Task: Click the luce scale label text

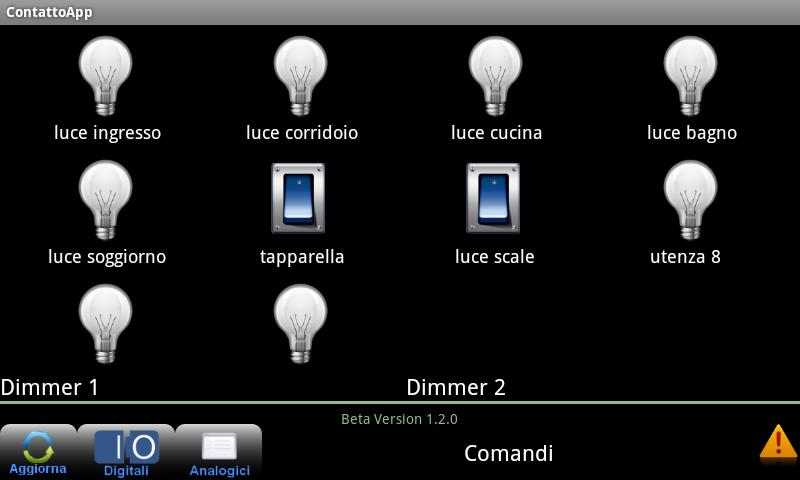Action: 494,257
